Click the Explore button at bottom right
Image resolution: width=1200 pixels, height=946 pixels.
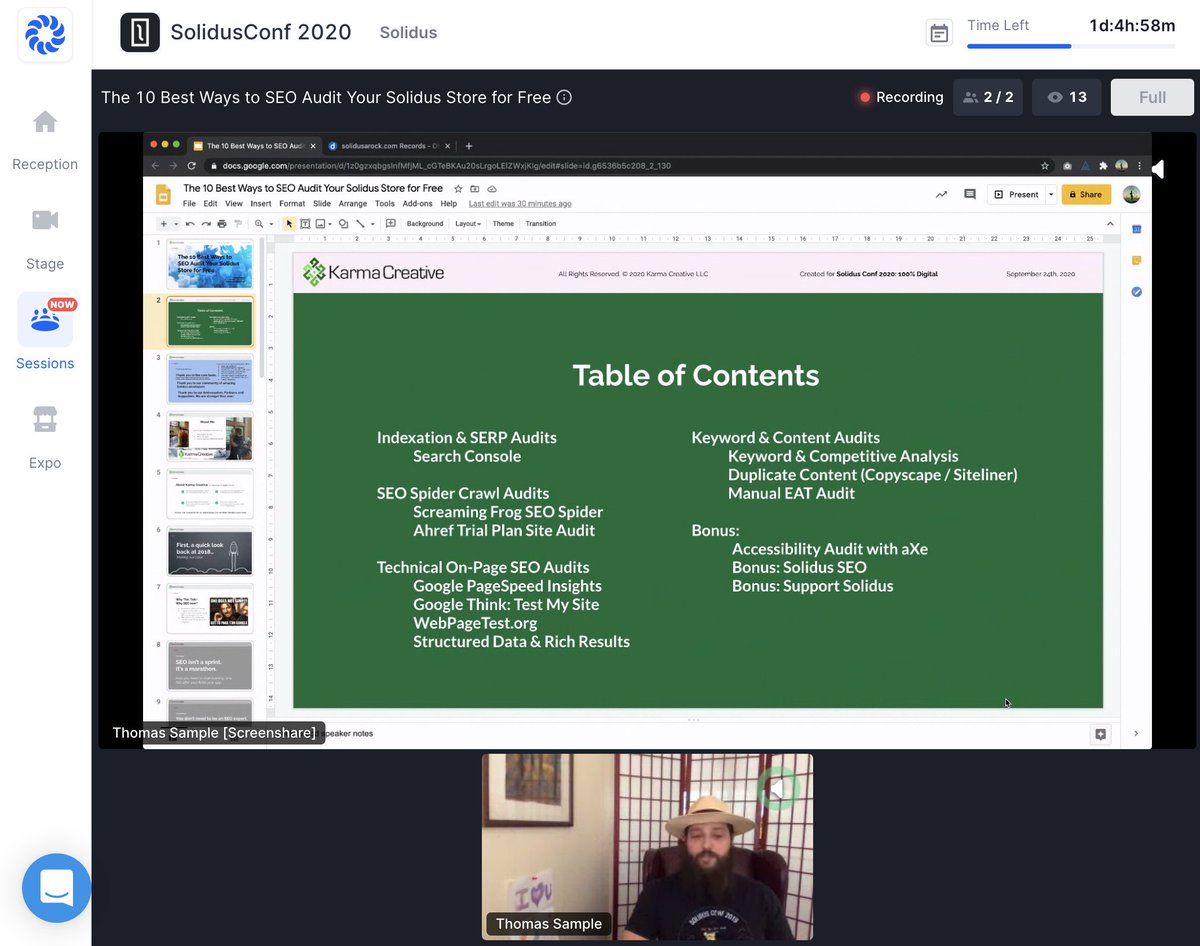coord(1100,734)
